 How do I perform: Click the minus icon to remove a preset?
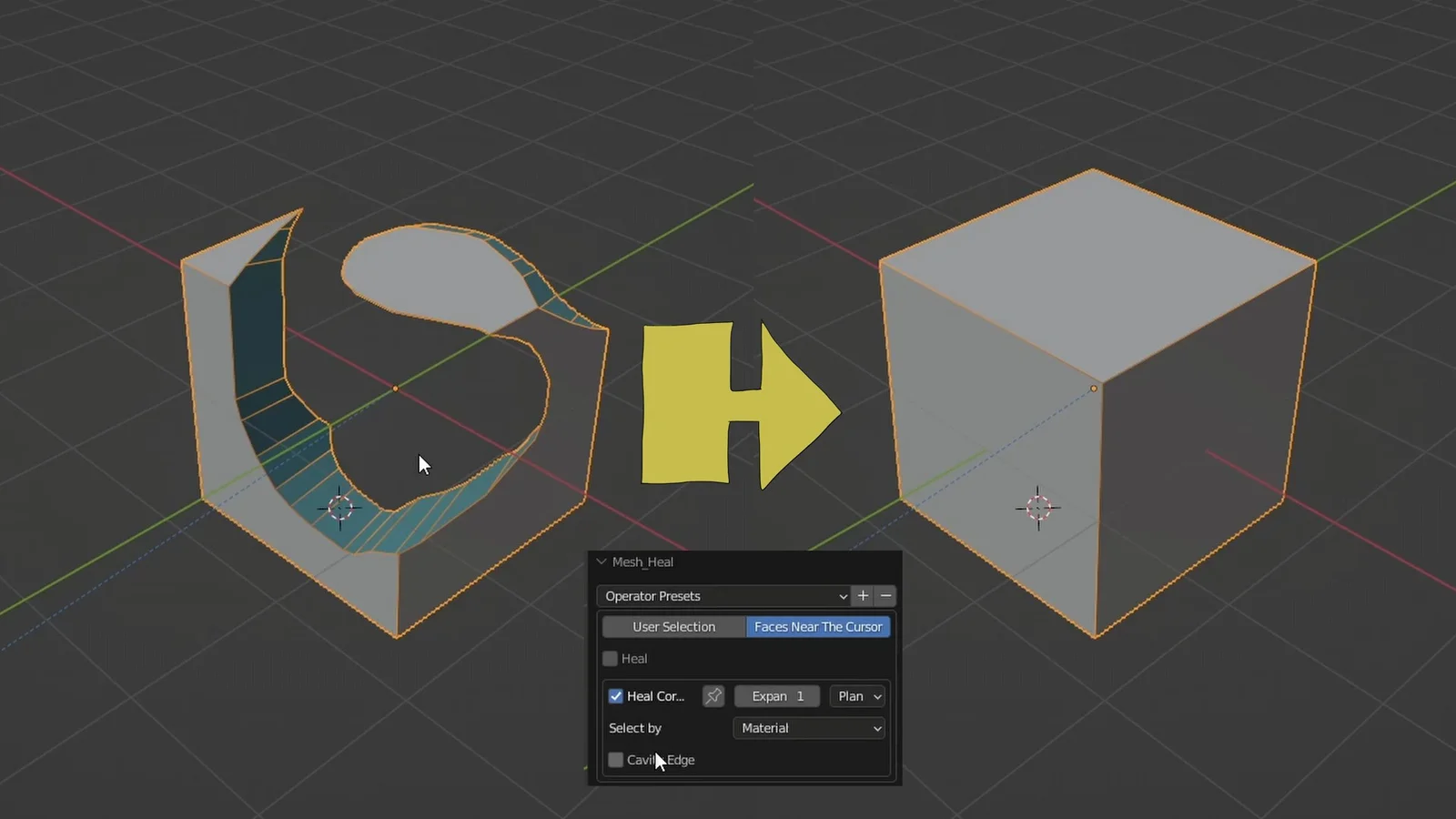pyautogui.click(x=885, y=596)
